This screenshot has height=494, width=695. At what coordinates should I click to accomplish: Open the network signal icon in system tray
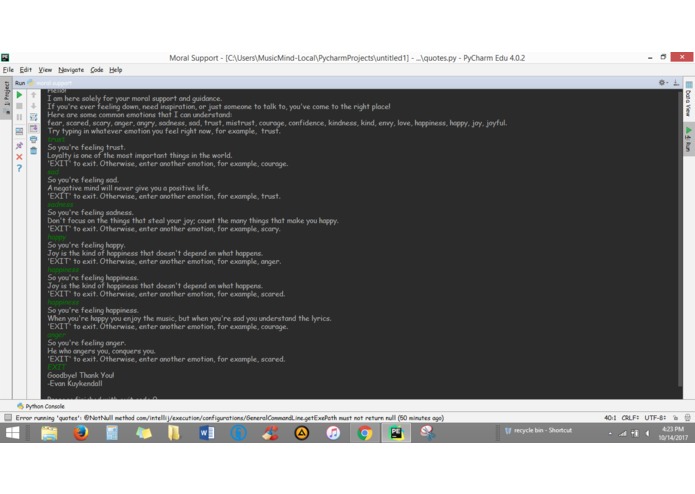click(623, 433)
